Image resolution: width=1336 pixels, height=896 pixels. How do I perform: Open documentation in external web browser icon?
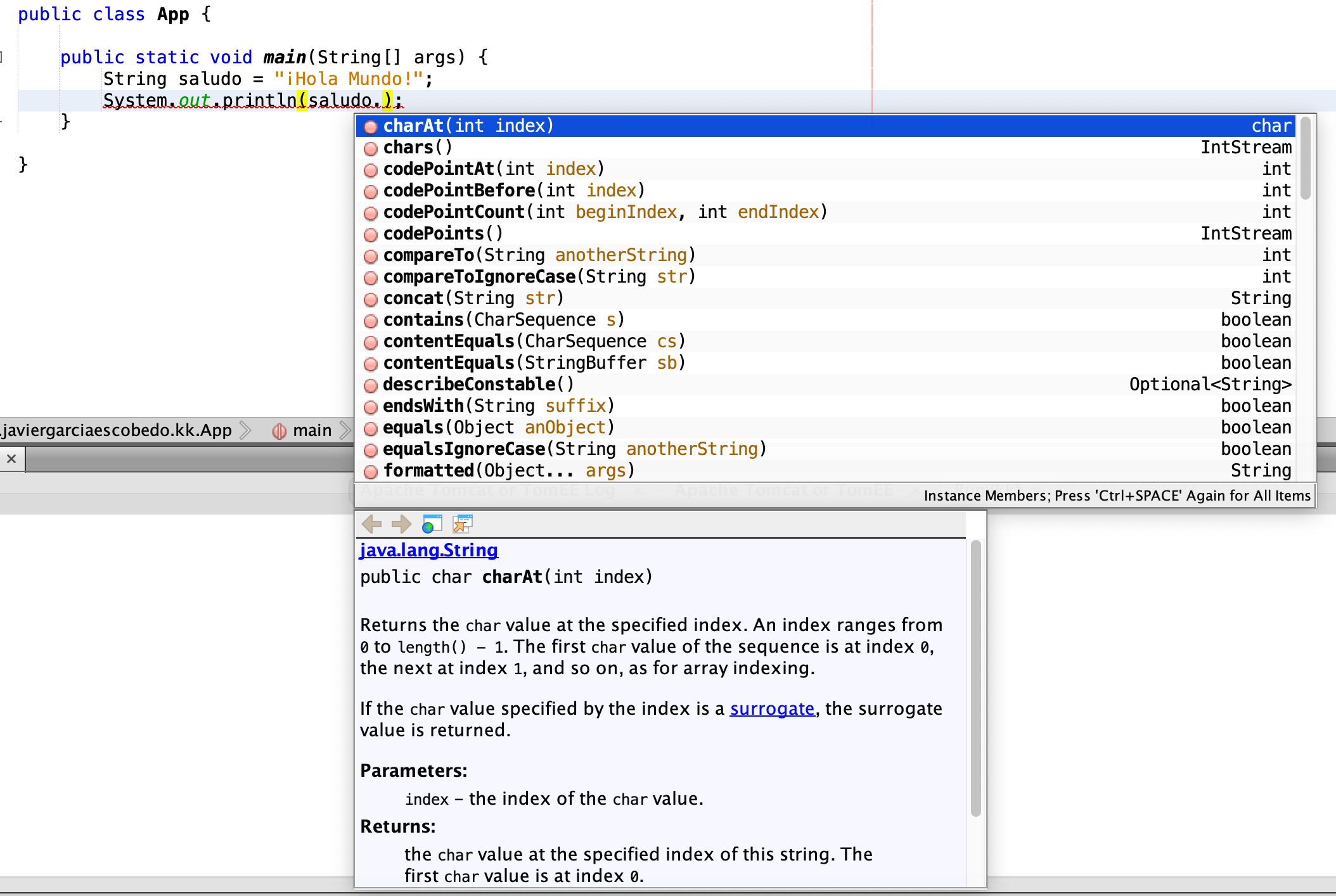432,524
